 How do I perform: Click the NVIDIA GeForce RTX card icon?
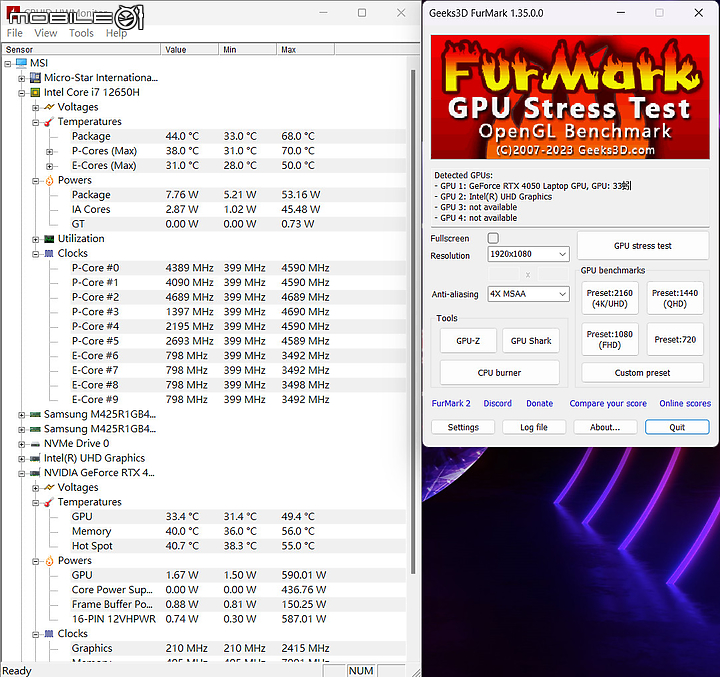tap(35, 473)
